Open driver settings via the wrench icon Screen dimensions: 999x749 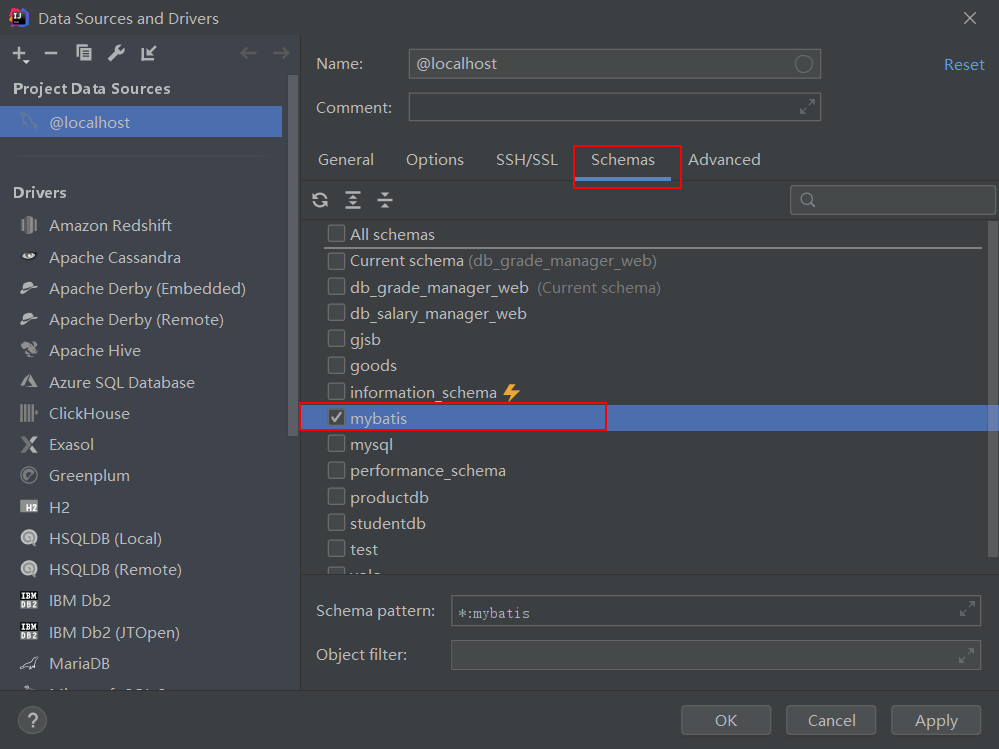(116, 54)
